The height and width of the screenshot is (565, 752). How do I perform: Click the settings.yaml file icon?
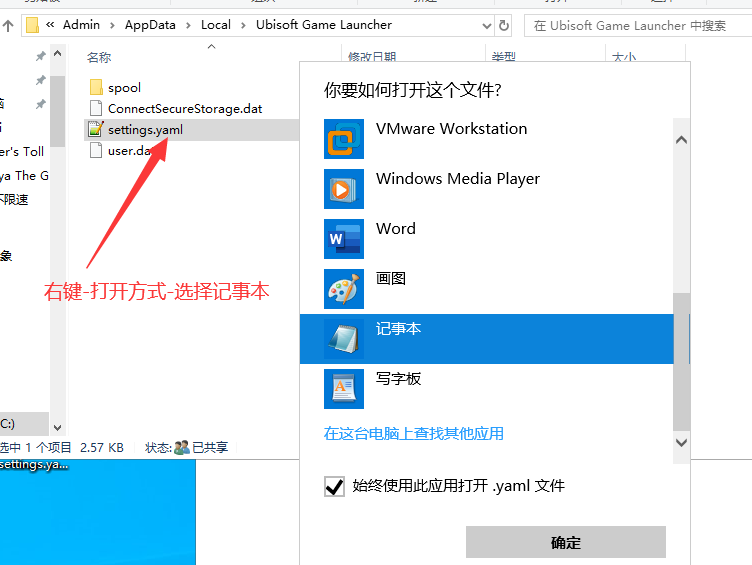96,129
